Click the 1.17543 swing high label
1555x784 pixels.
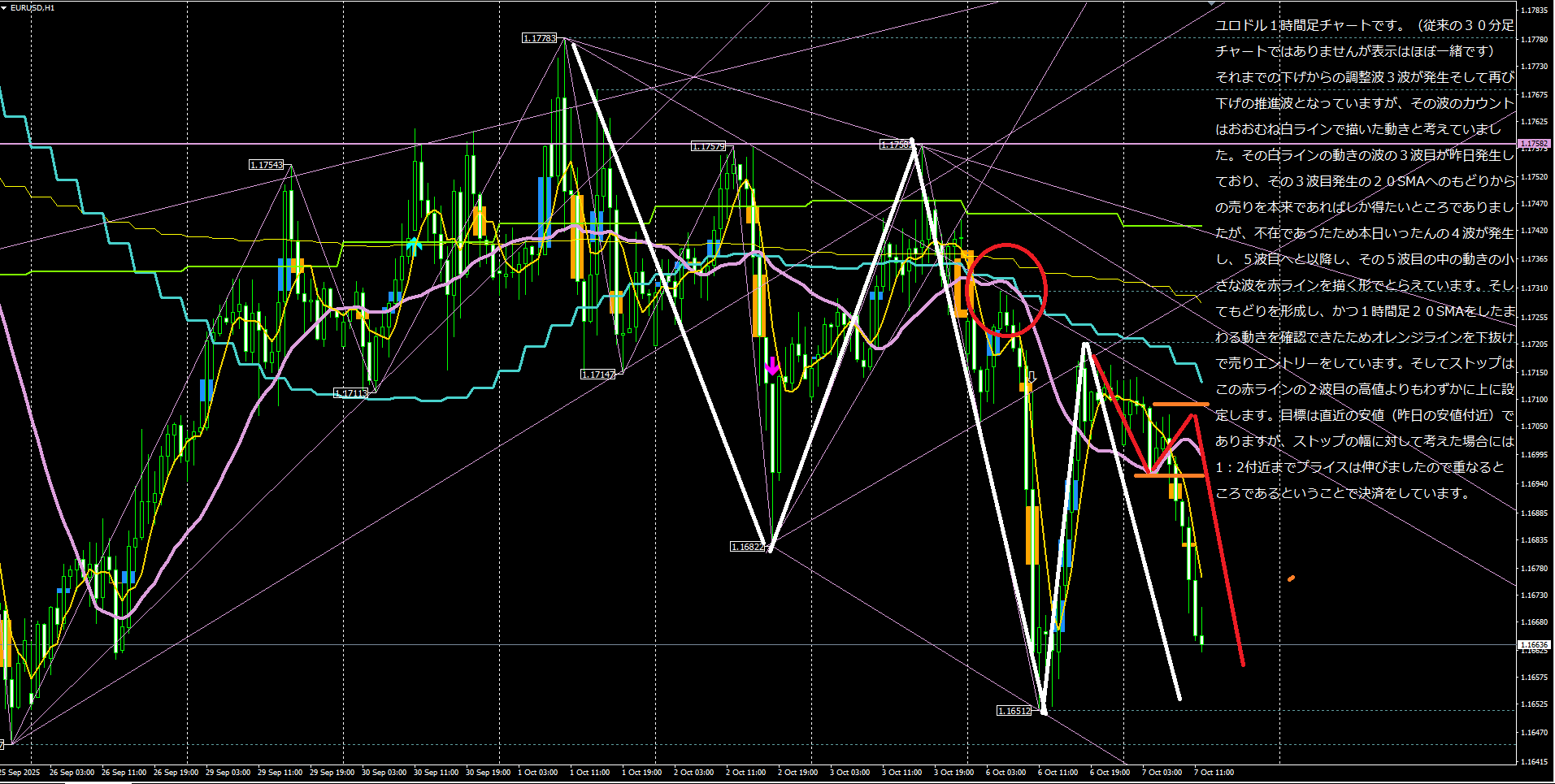pyautogui.click(x=267, y=165)
